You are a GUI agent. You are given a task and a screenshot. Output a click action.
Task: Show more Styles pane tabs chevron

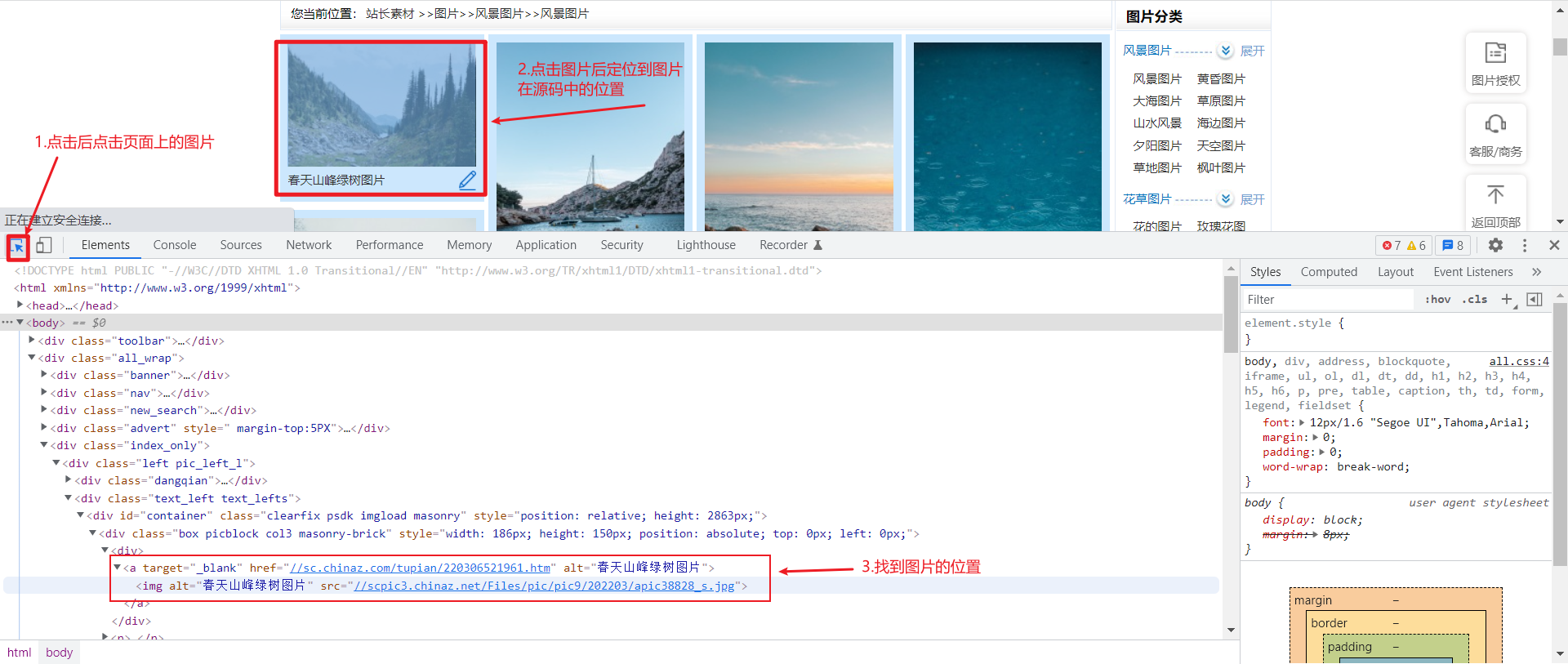pos(1536,272)
